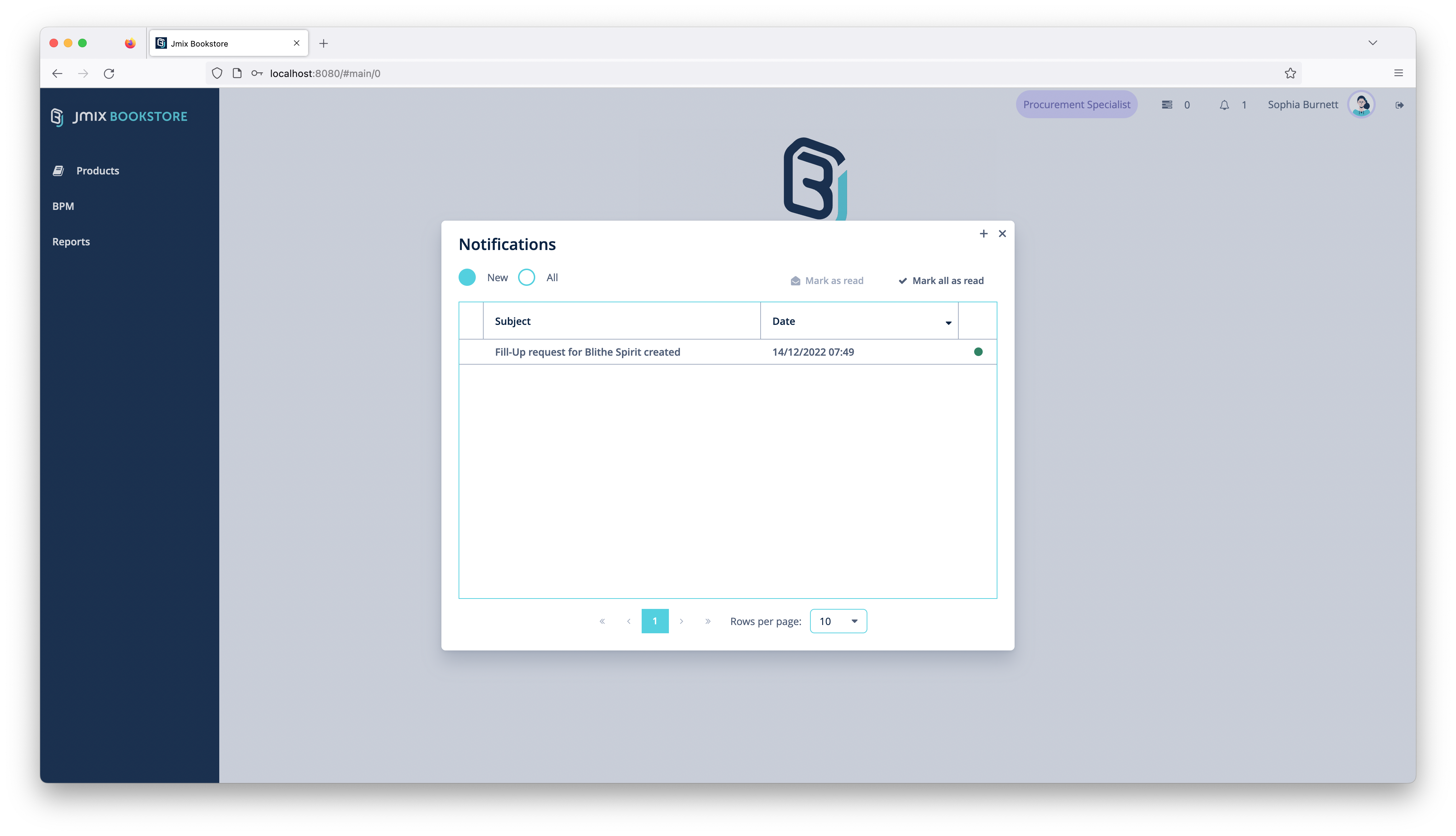Screen dimensions: 1456x836
Task: Select the New radio button
Action: pyautogui.click(x=467, y=277)
